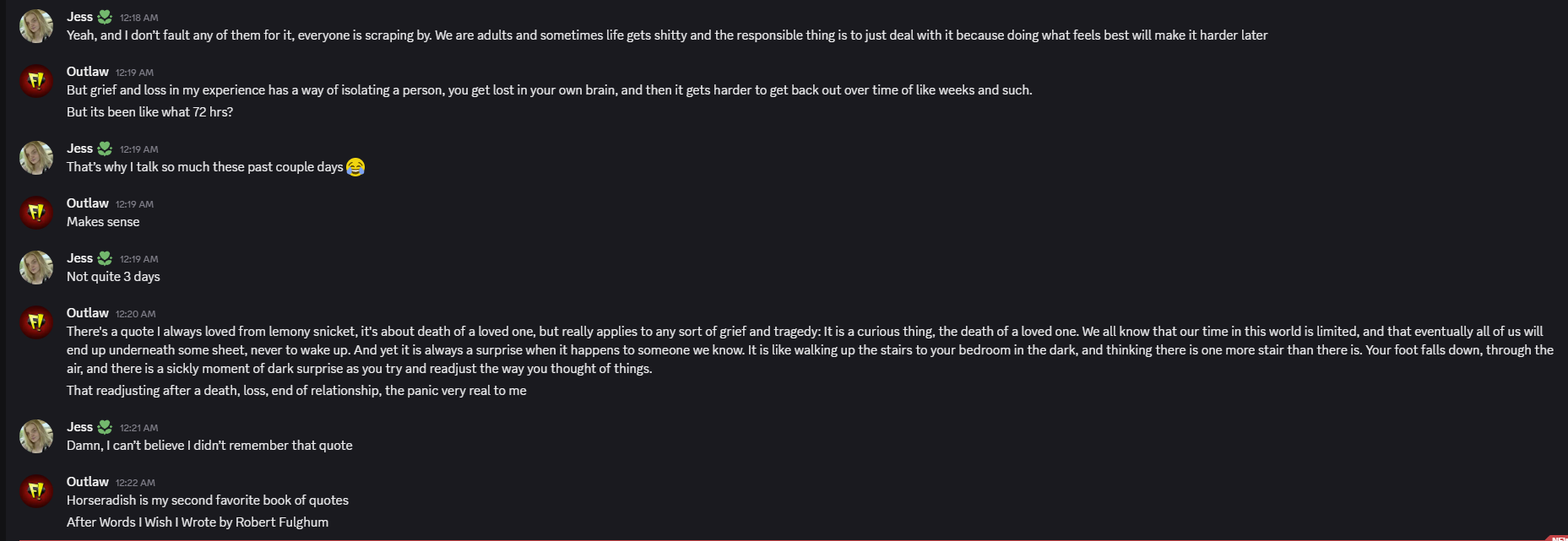Click the laughing-crying emoji in Jess's message

355,167
